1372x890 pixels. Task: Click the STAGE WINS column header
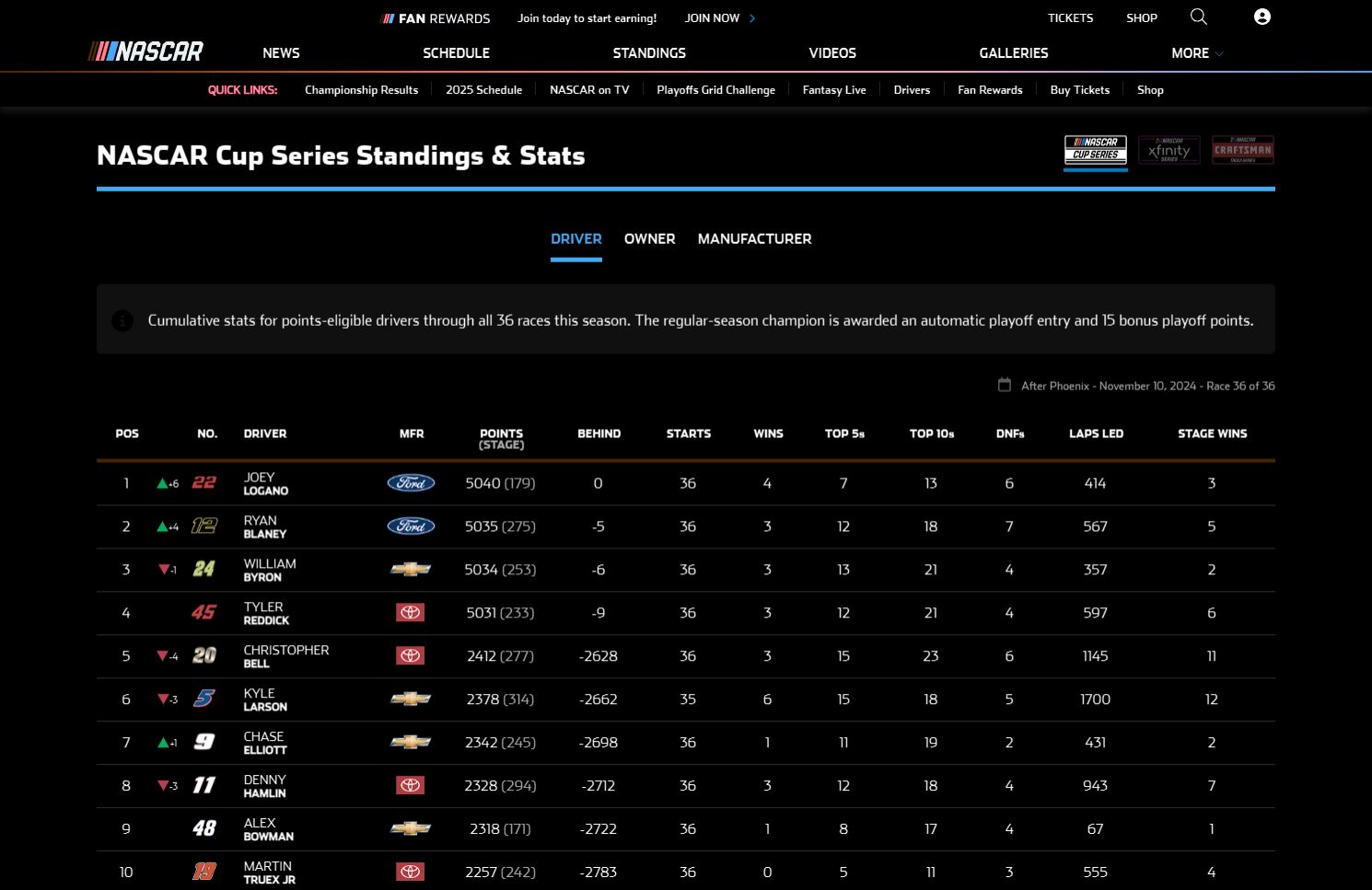(1212, 433)
